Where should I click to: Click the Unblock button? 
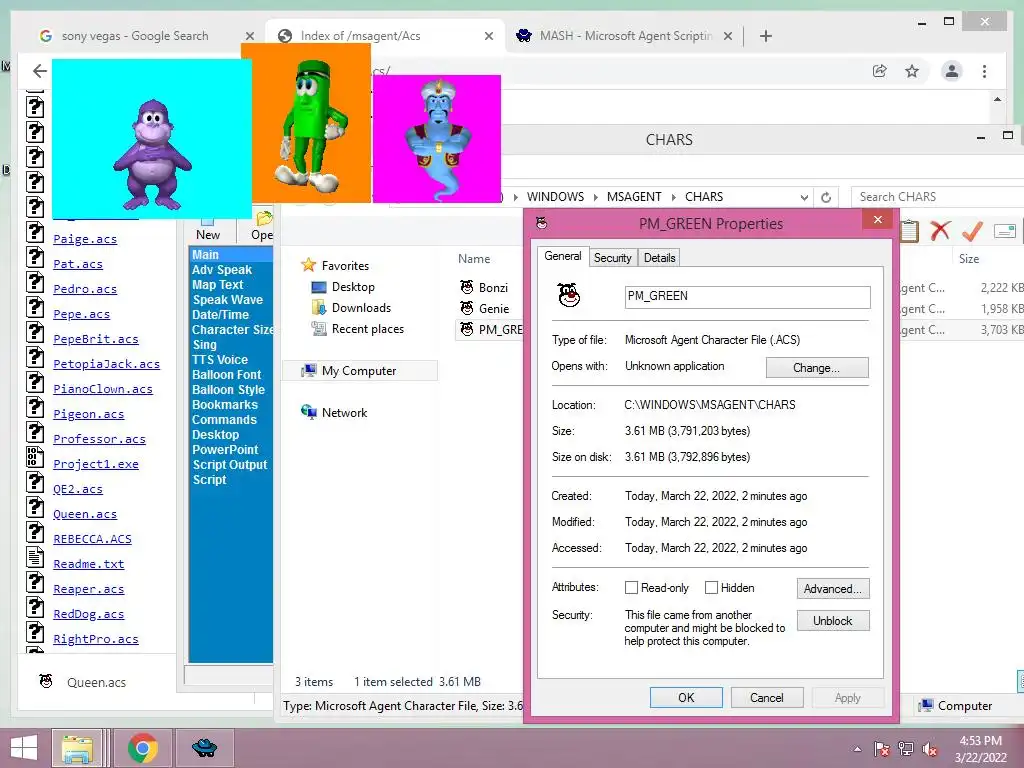pyautogui.click(x=833, y=620)
